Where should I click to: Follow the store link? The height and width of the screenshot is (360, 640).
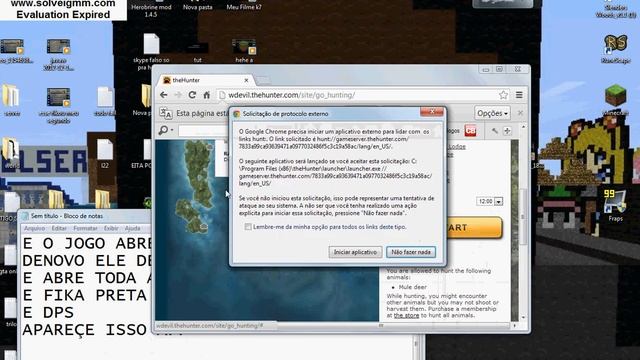406,316
